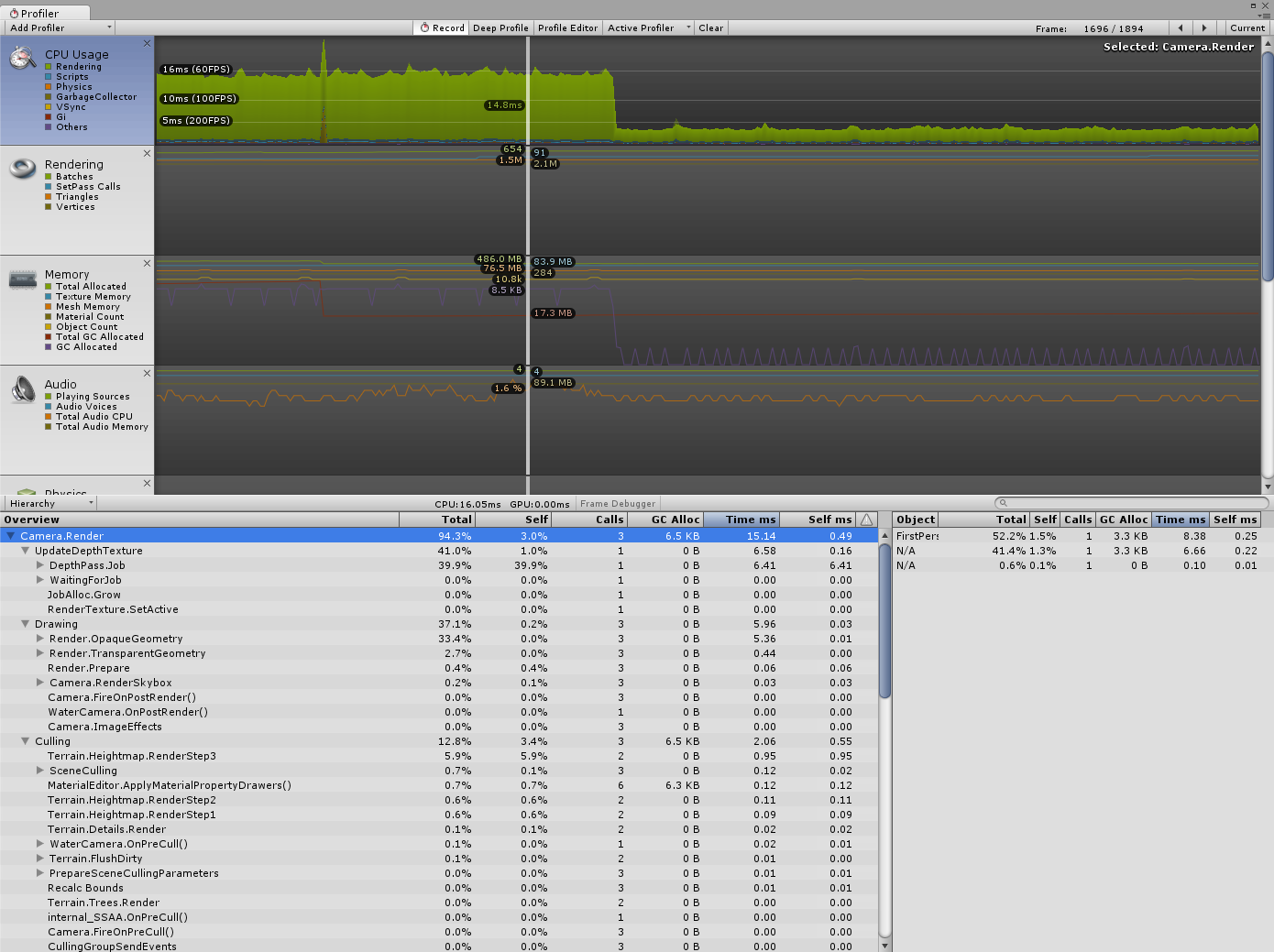Toggle the Scripts series color box
Image resolution: width=1274 pixels, height=952 pixels.
pyautogui.click(x=48, y=77)
